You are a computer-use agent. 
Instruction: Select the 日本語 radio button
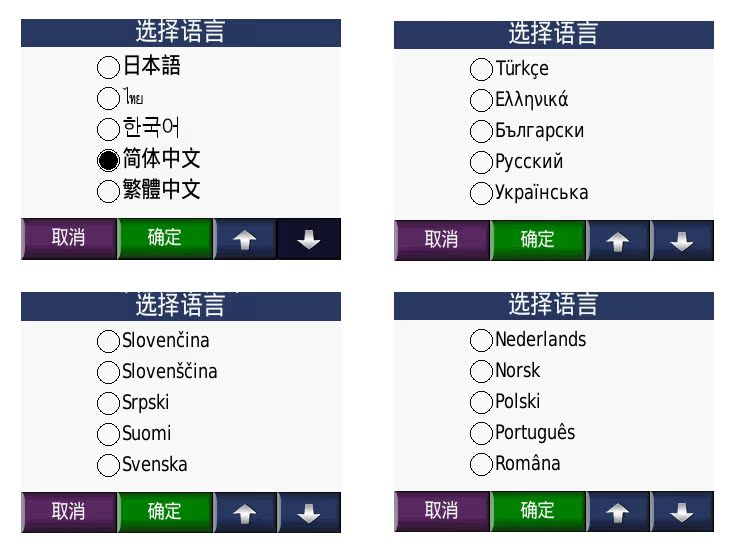tap(108, 68)
